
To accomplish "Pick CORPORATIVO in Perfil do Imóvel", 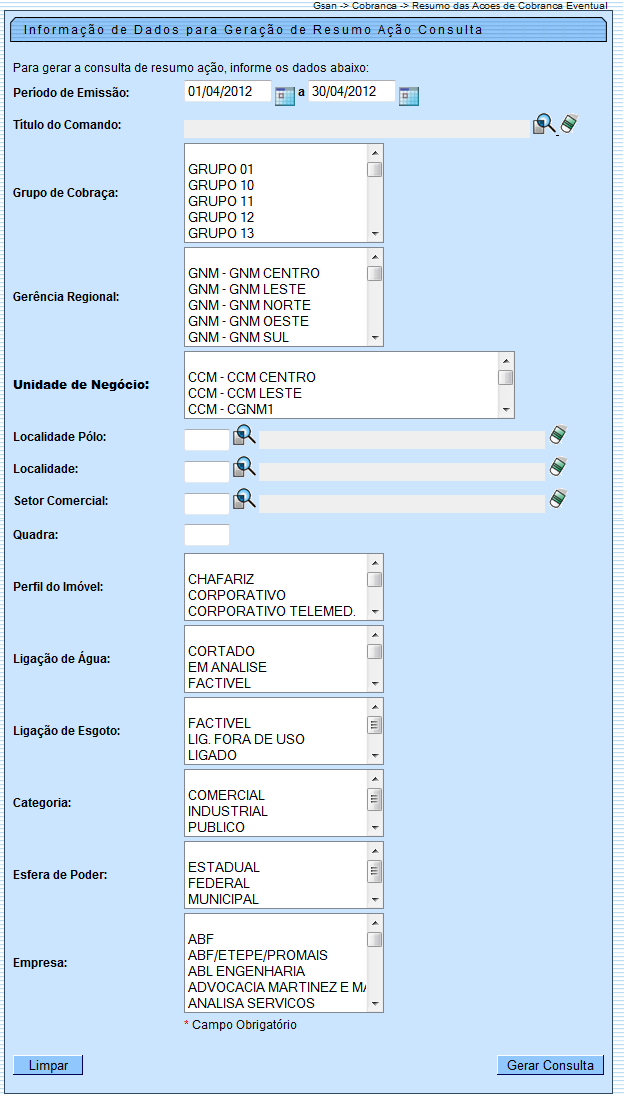I will coord(236,595).
